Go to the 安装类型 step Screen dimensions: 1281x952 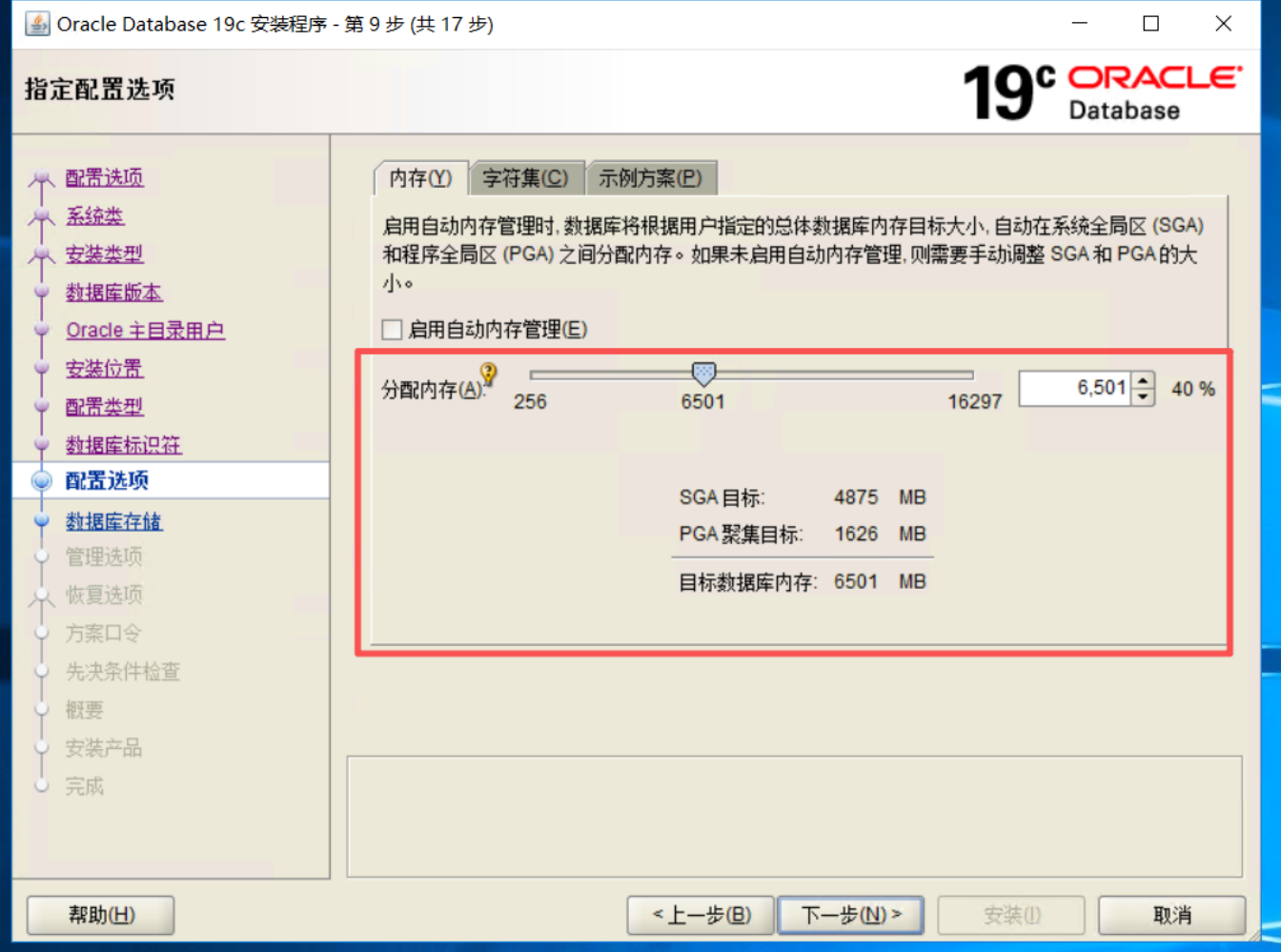105,254
